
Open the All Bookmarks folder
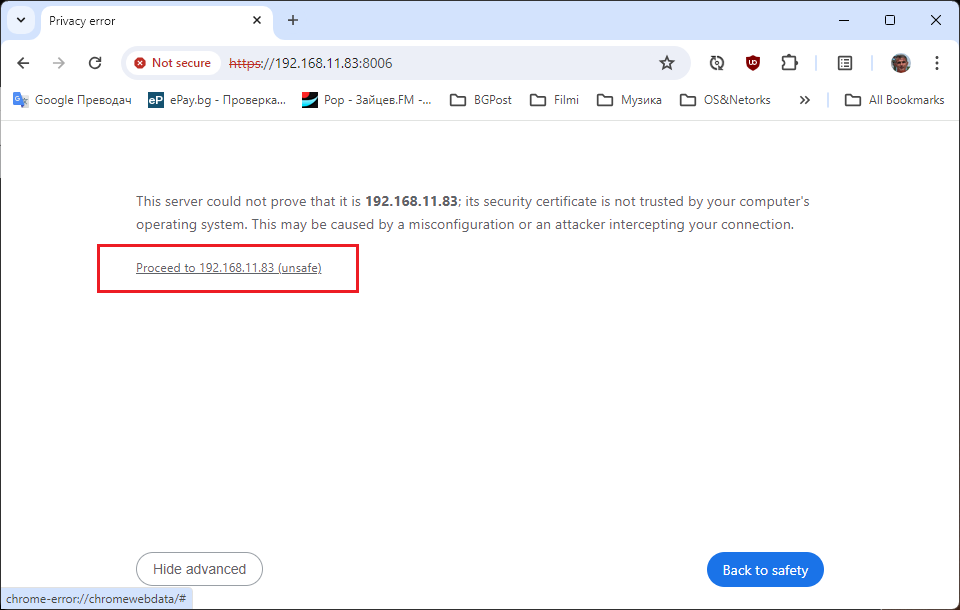(x=894, y=100)
